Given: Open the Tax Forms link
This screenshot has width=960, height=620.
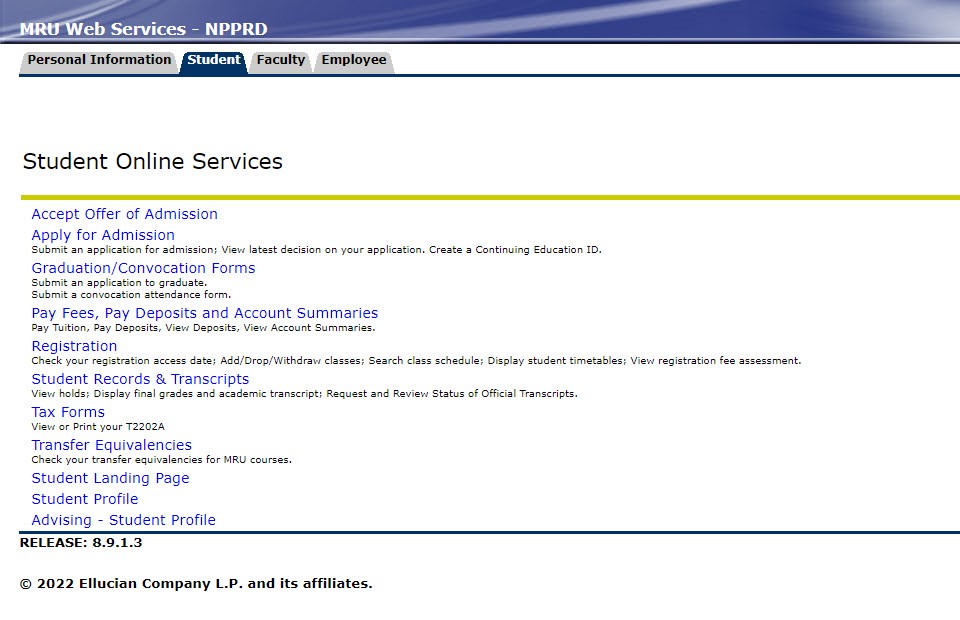Looking at the screenshot, I should point(68,413).
